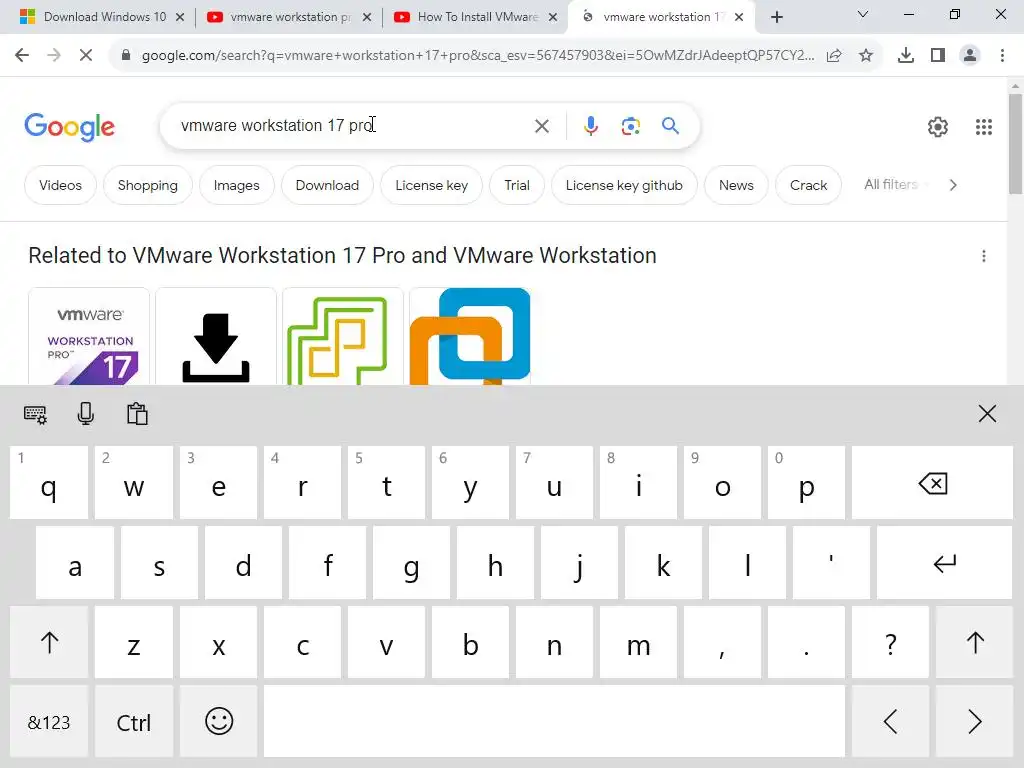Click the magnifier search button
This screenshot has height=768, width=1024.
click(671, 126)
